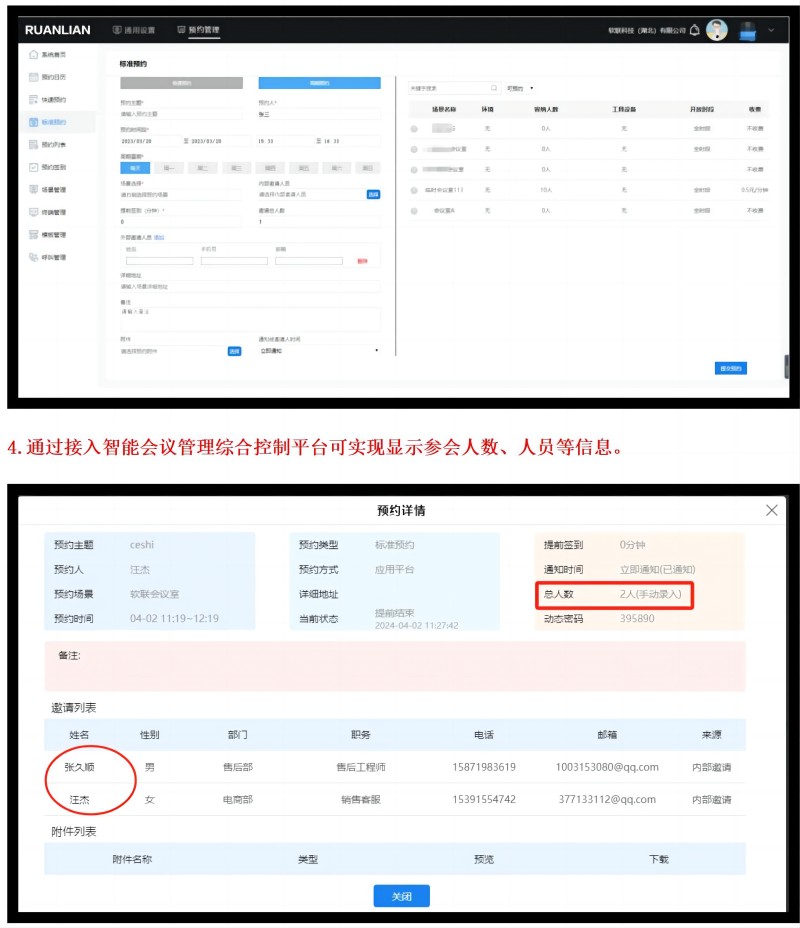Screen dimensions: 800x928
Task: Open 预约签到 check-in icon in sidebar
Action: 34,167
